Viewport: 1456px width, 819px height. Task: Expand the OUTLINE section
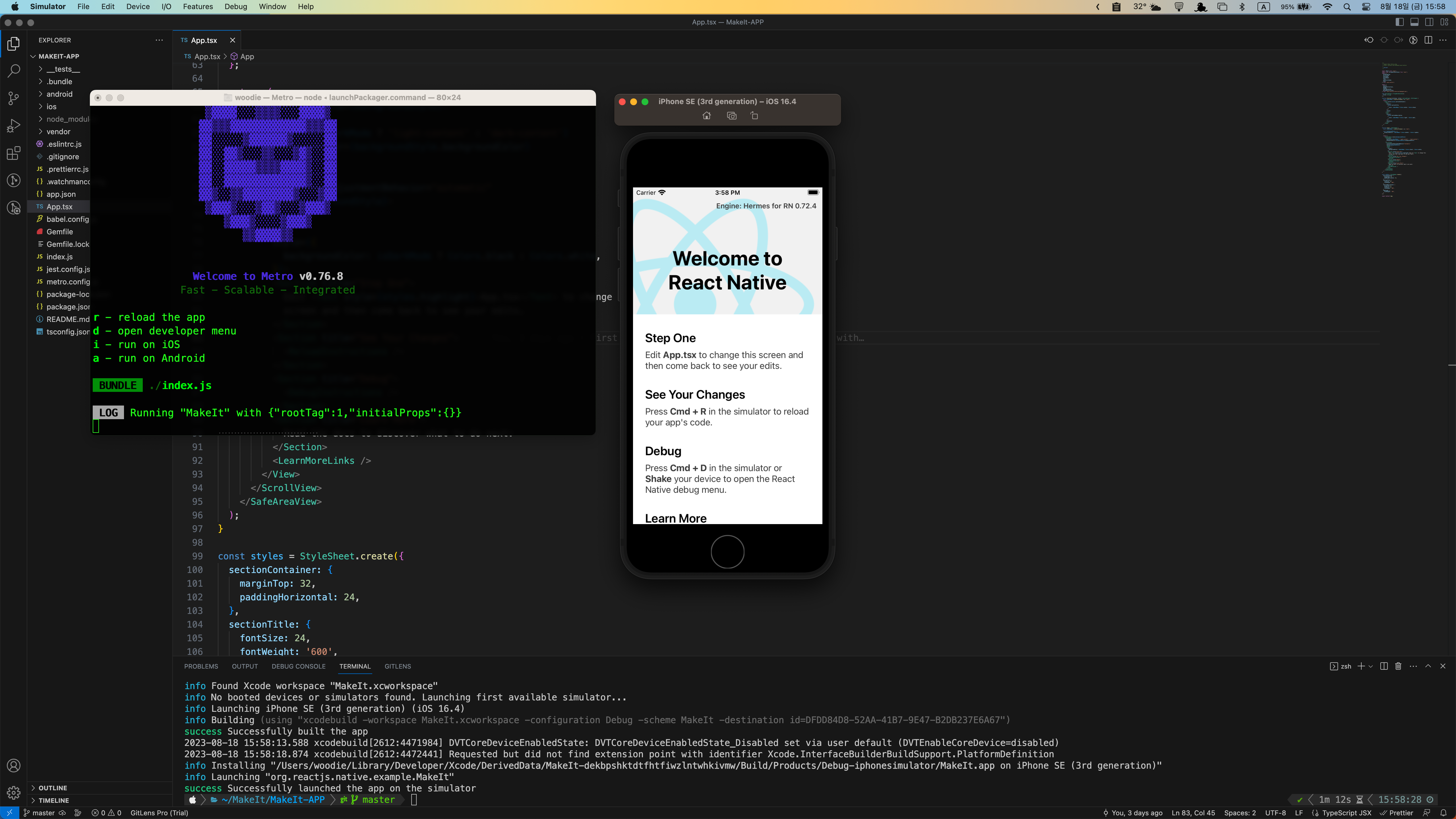53,788
